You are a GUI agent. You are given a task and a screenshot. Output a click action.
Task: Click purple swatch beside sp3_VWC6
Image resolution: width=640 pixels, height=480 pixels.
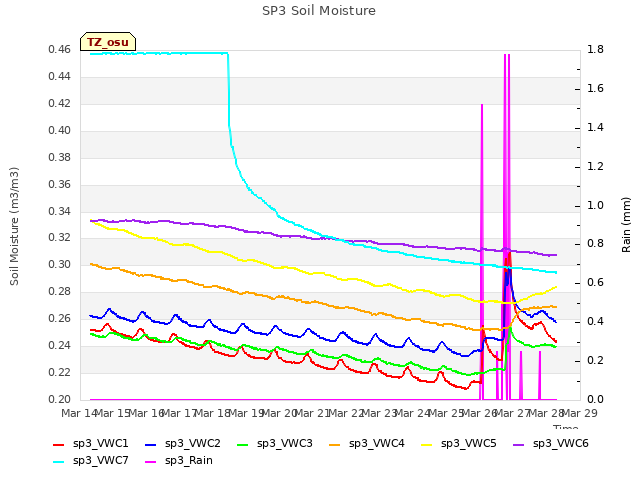[x=518, y=444]
